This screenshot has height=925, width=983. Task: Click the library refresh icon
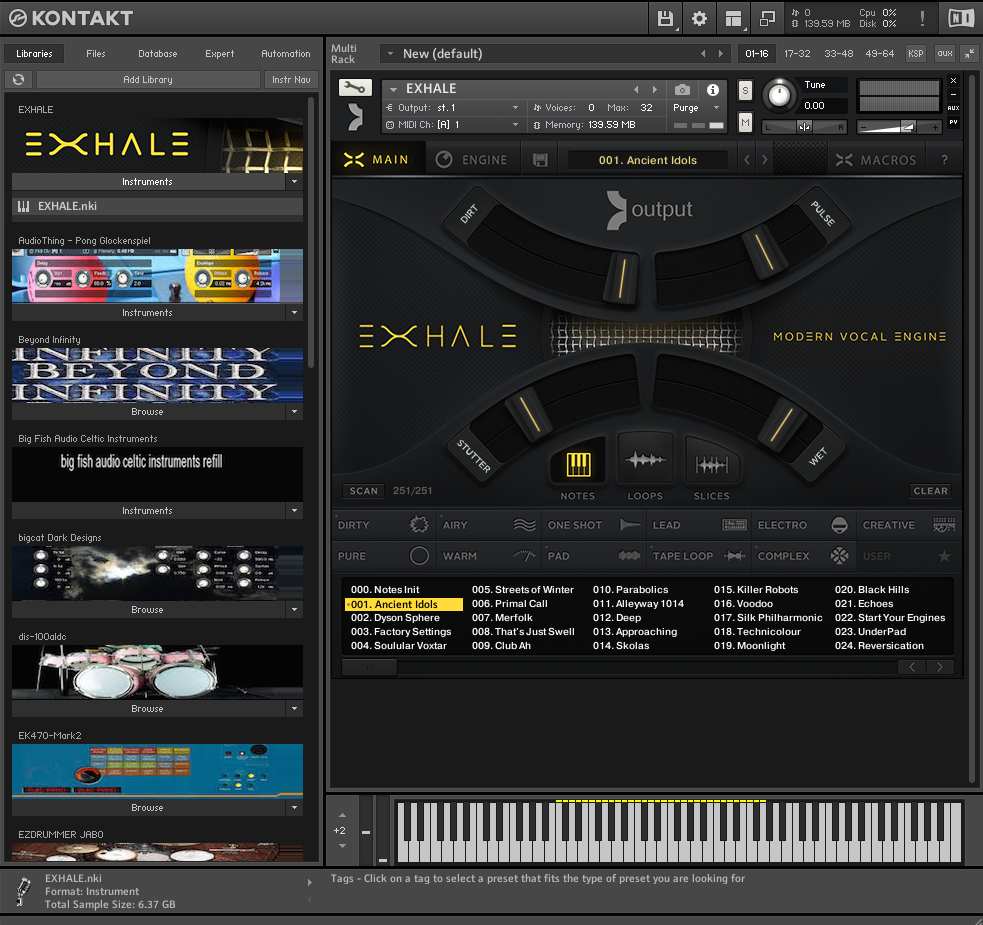pyautogui.click(x=19, y=80)
